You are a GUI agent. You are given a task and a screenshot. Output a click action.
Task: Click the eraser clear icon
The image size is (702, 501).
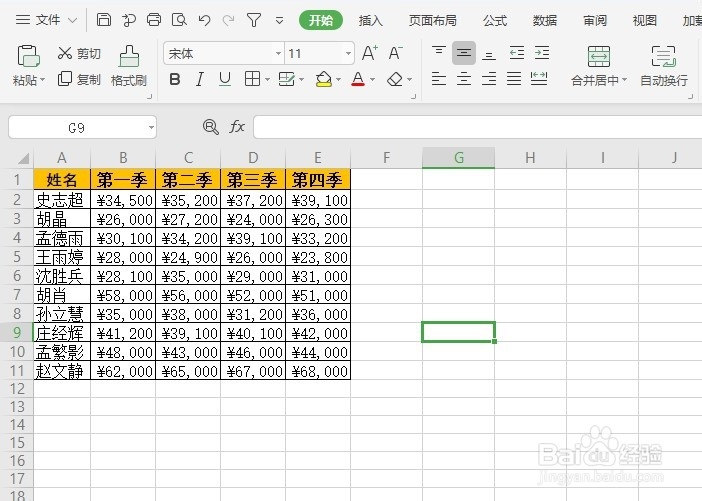(x=395, y=79)
